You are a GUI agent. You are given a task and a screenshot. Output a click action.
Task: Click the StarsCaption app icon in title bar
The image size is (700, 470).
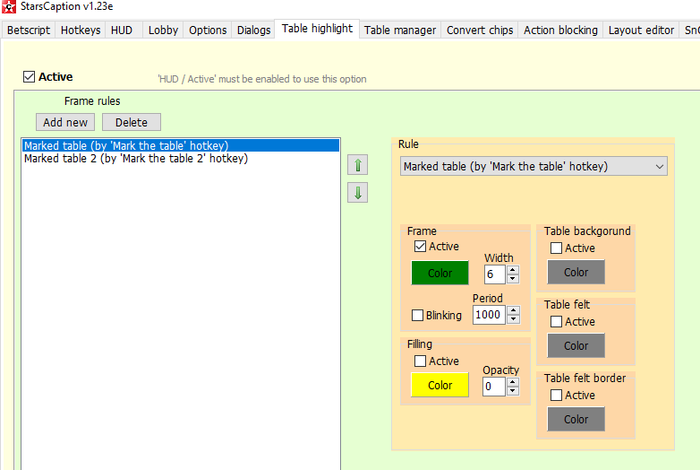[8, 6]
